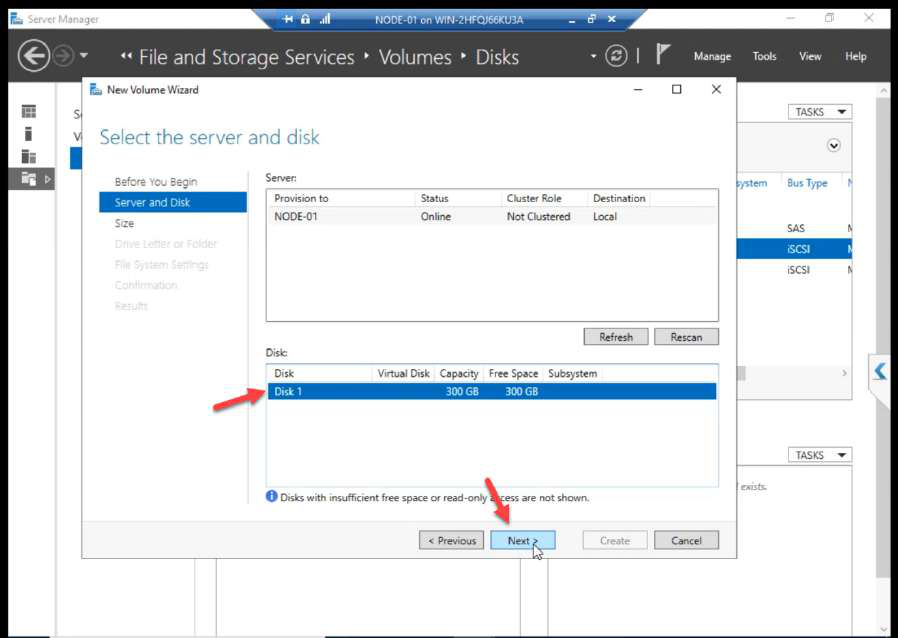898x638 pixels.
Task: Click the Volumes breadcrumb in header
Action: tap(415, 57)
